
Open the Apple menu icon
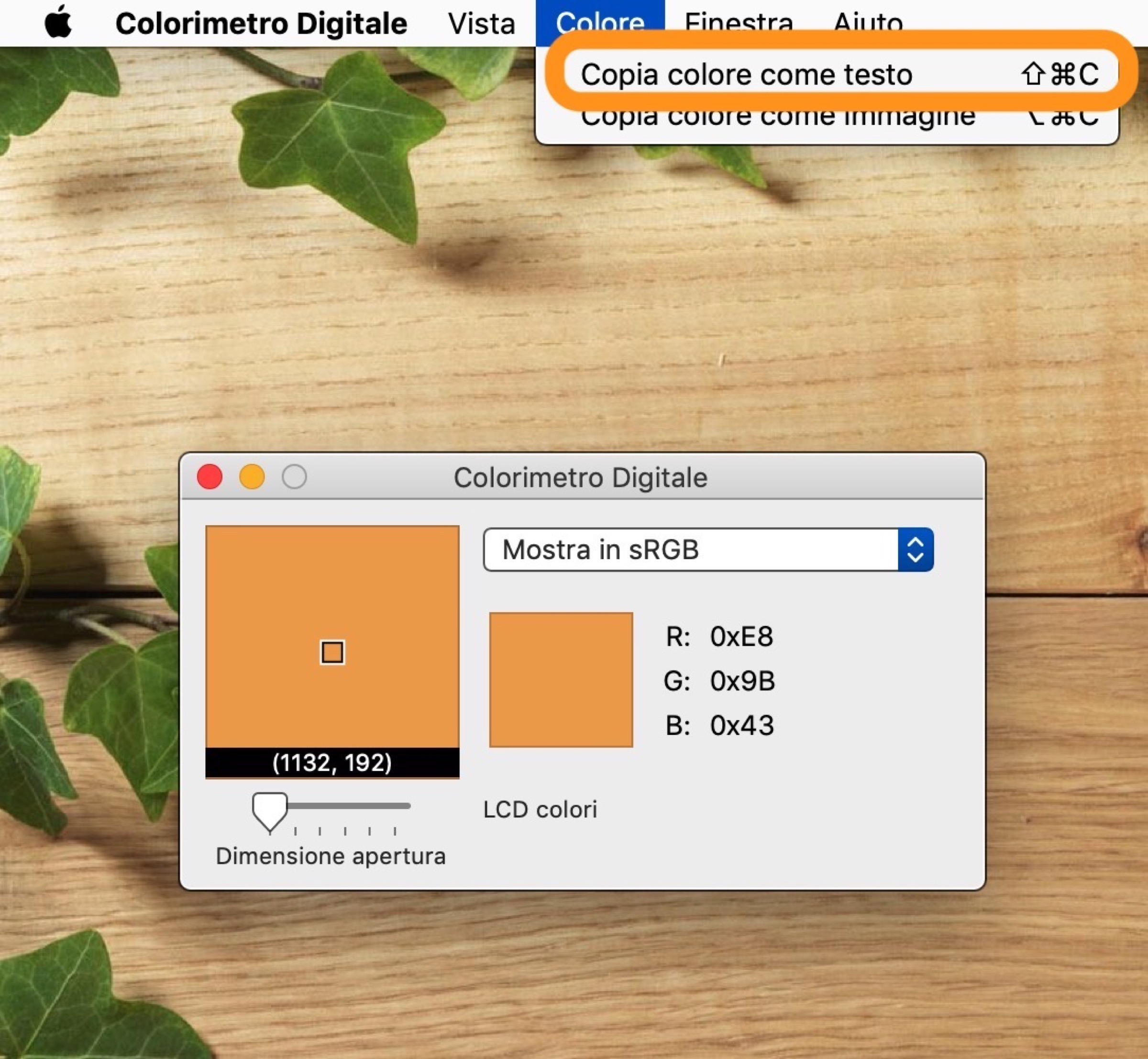tap(58, 23)
